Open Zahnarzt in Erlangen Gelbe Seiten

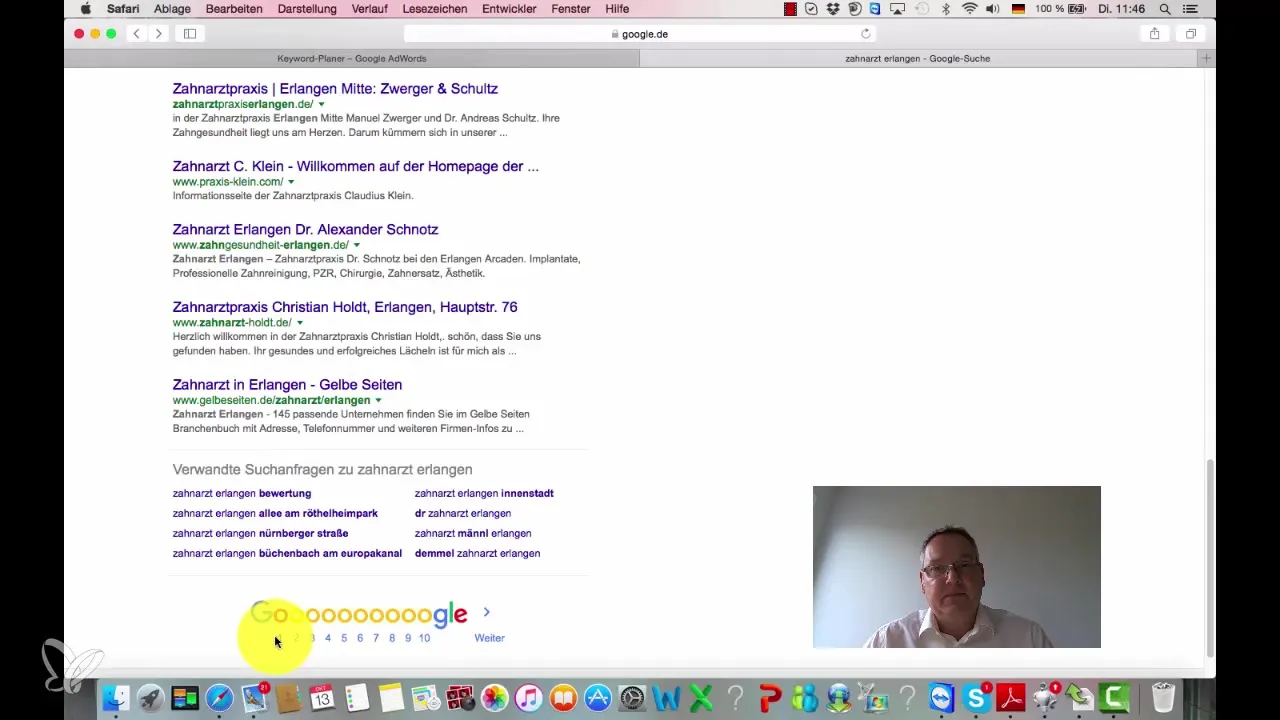click(287, 385)
